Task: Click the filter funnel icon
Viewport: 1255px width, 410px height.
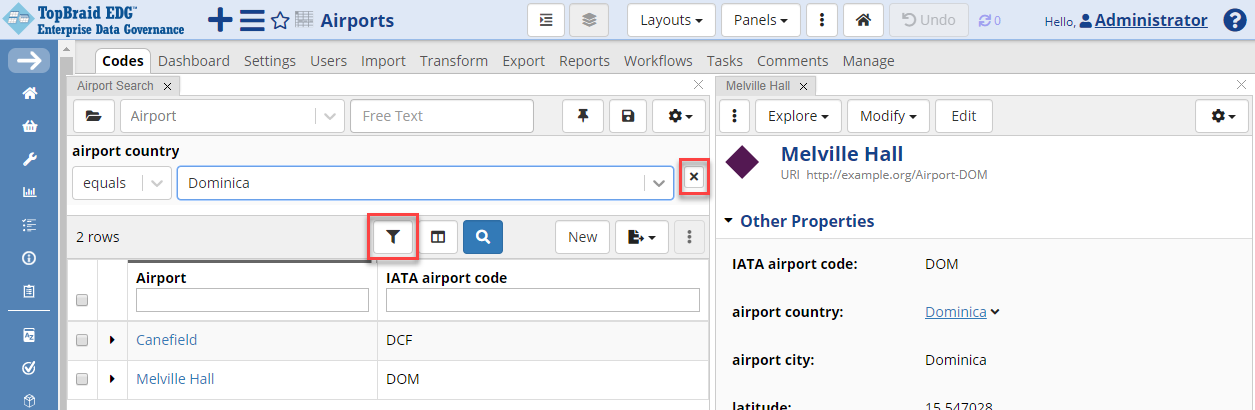Action: click(393, 237)
